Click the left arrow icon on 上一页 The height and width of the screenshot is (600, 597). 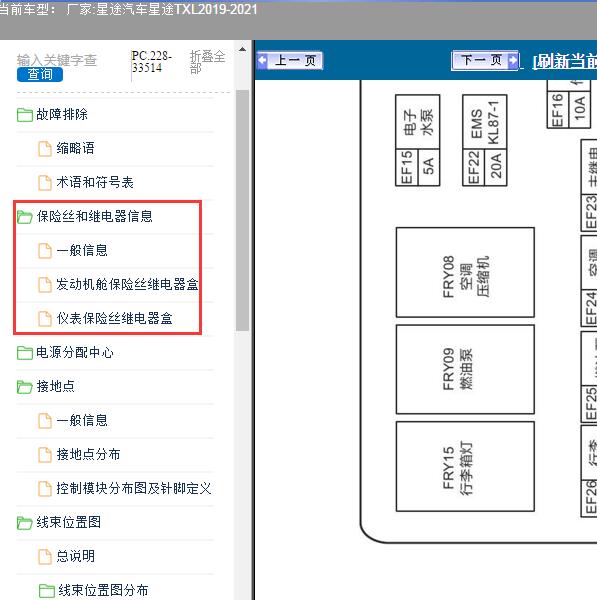263,60
